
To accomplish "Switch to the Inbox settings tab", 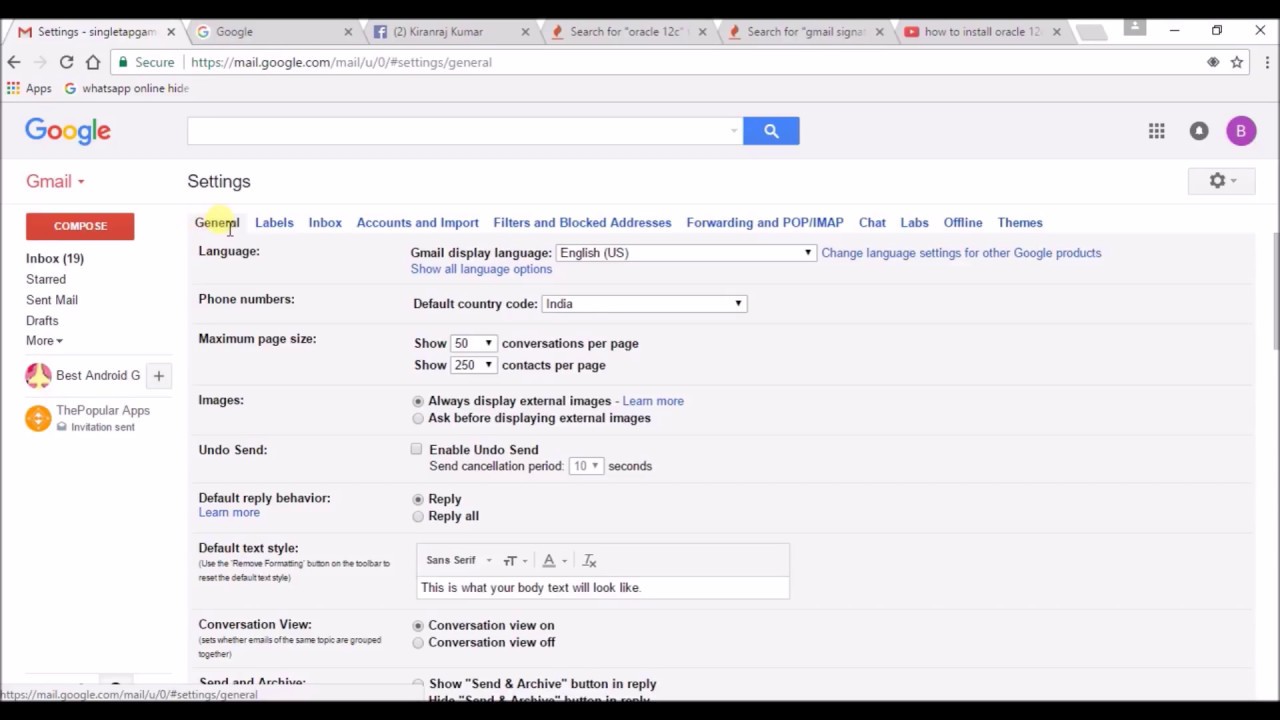I will (325, 223).
